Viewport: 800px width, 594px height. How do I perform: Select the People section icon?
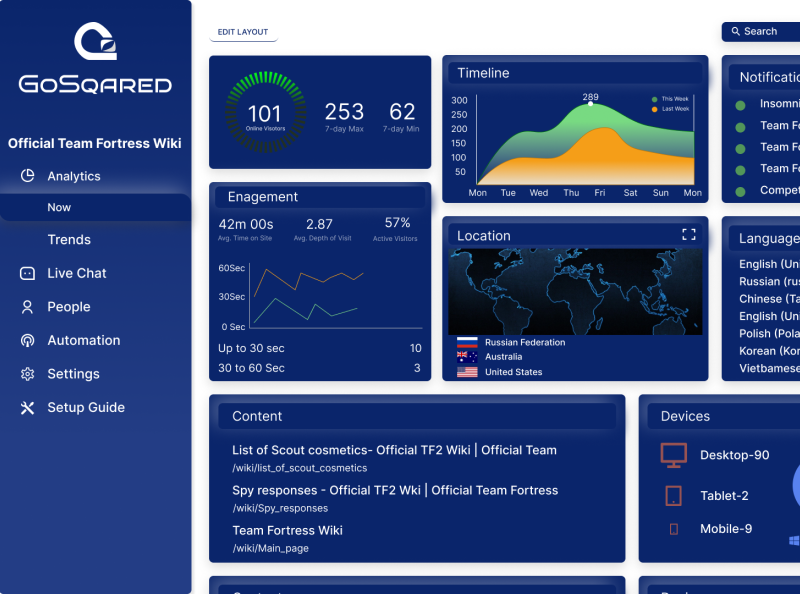27,306
